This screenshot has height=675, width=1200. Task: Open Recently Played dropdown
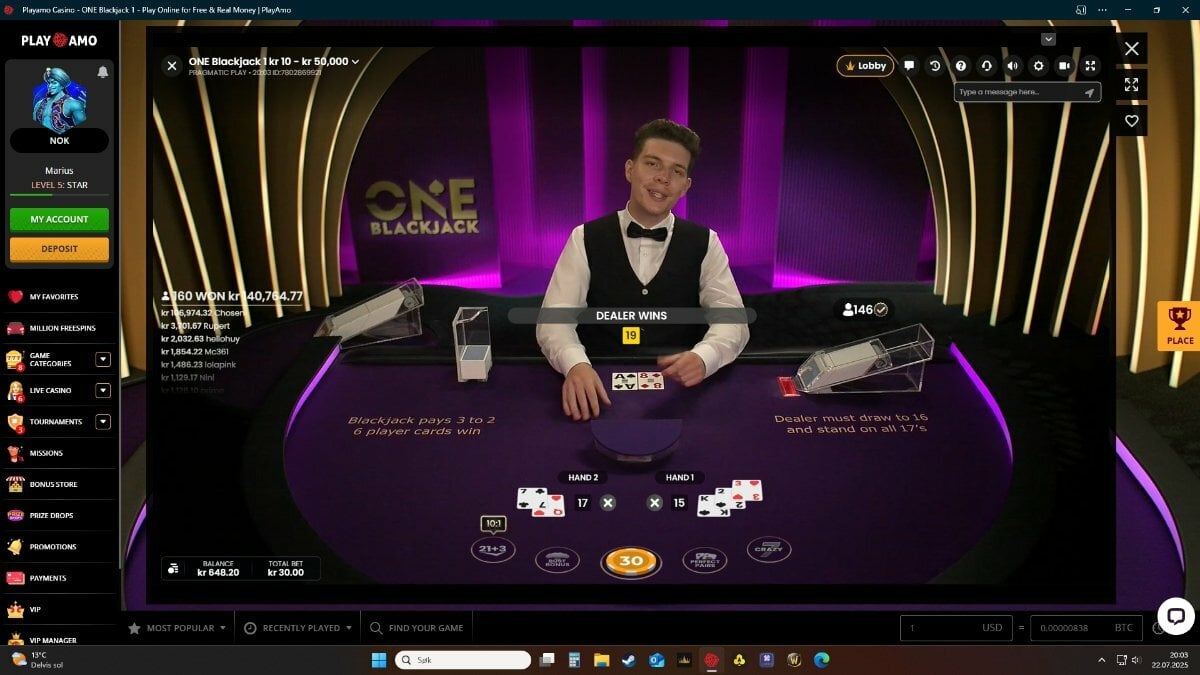click(x=298, y=628)
